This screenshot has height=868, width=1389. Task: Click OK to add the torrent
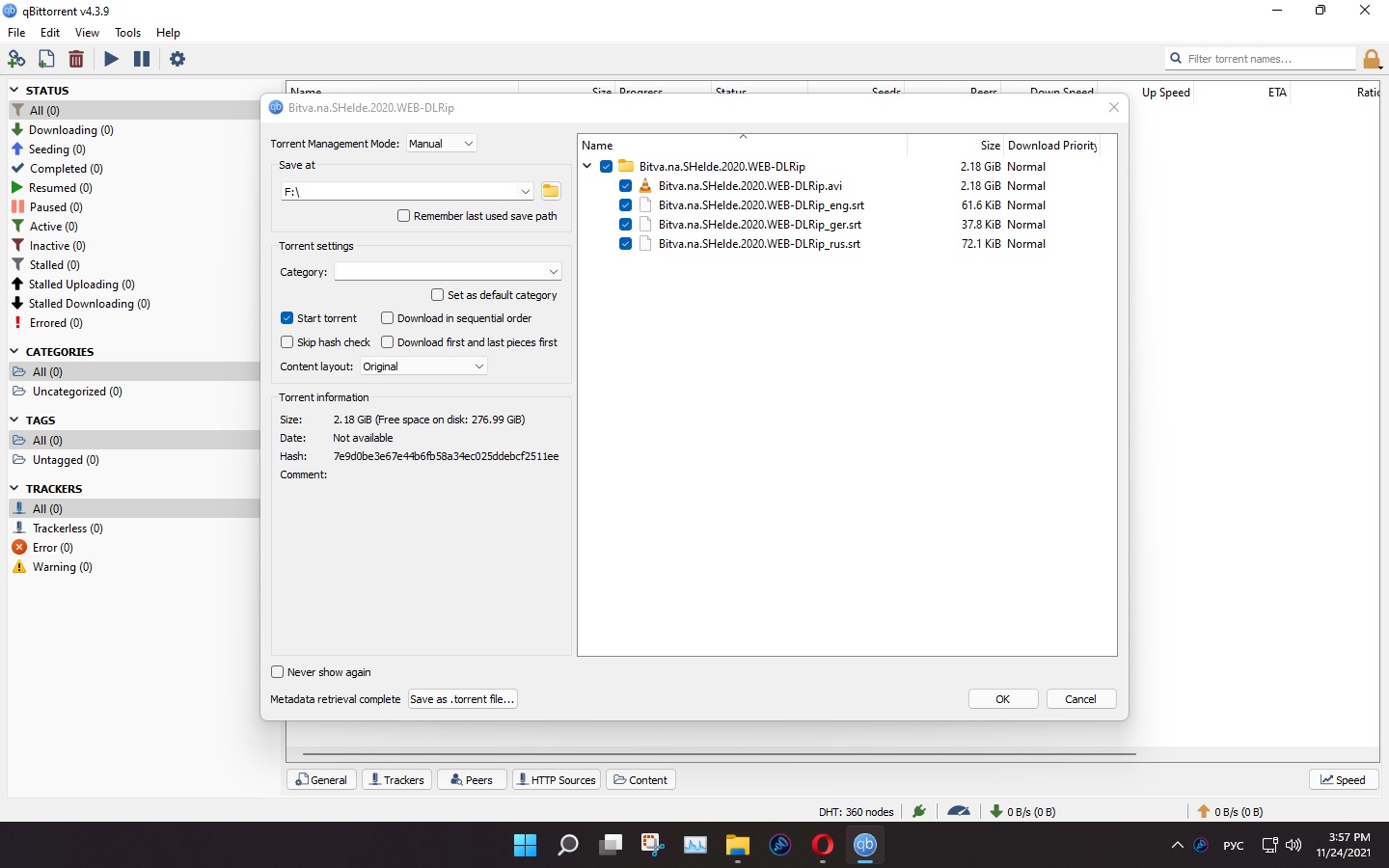1003,699
